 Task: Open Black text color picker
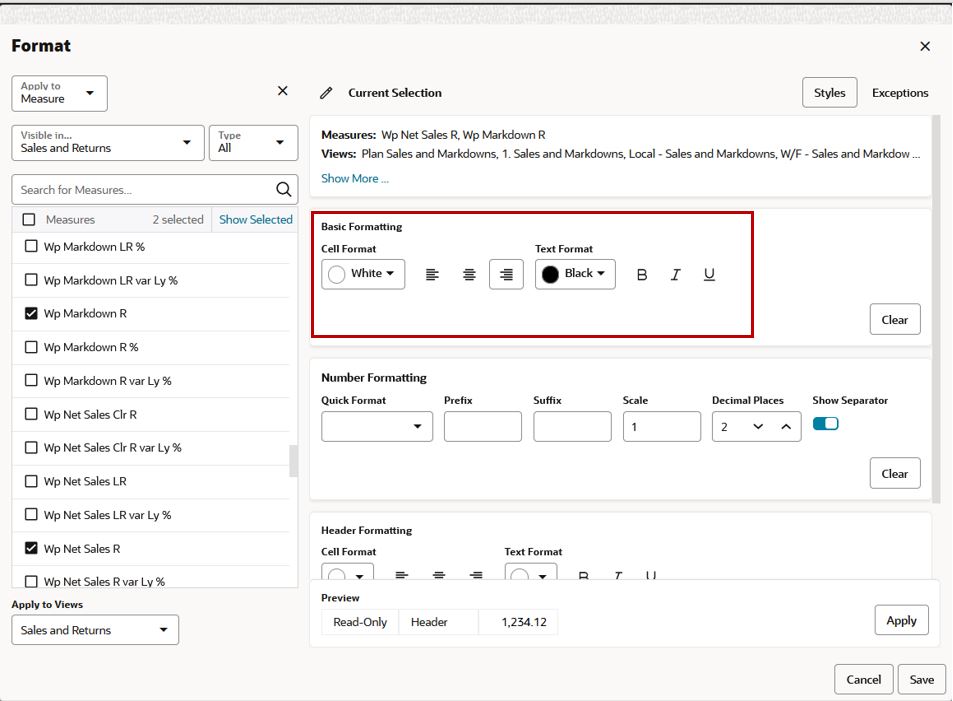pos(575,274)
